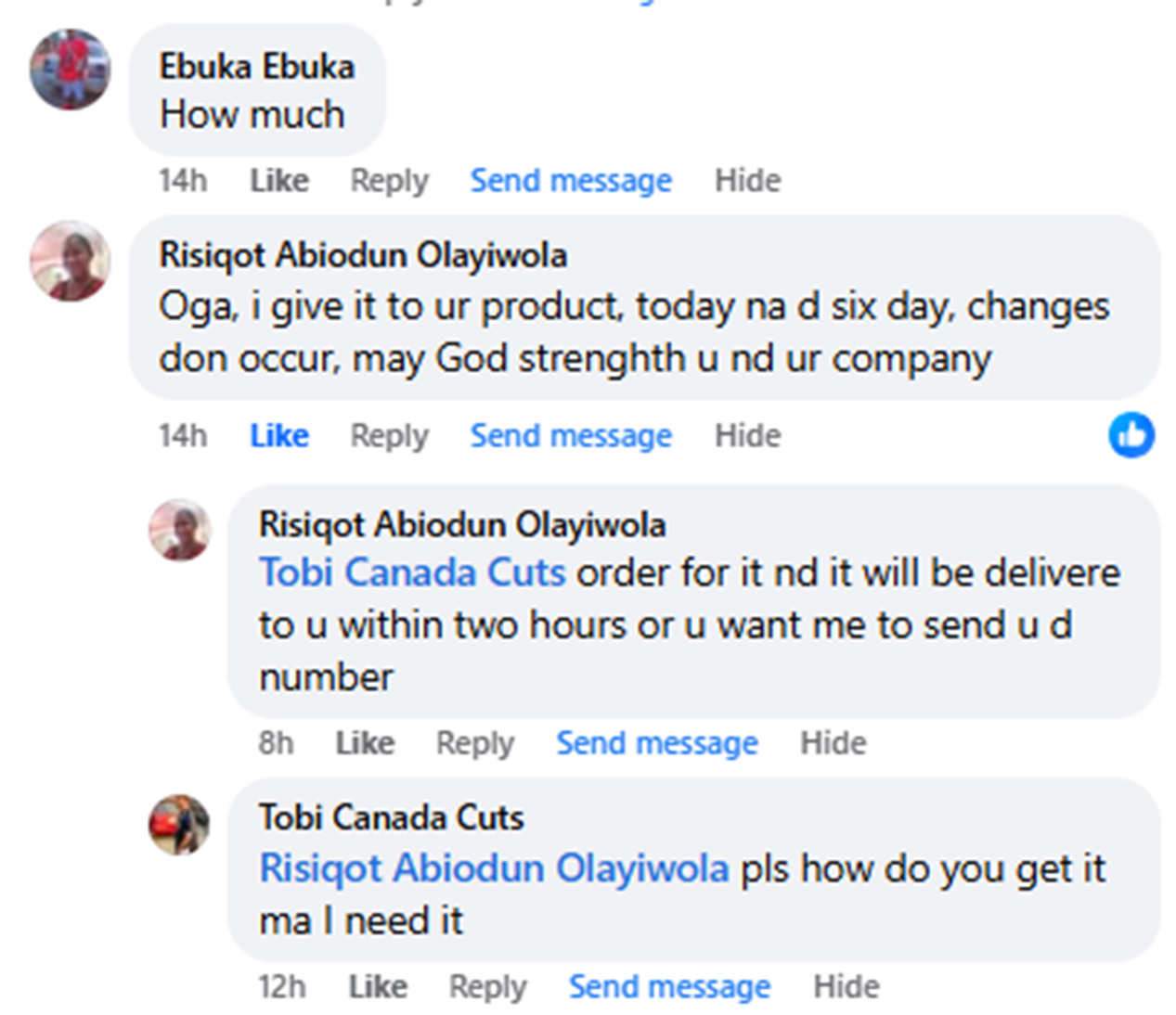Click Risiqot's small avatar on reply
This screenshot has height=1015, width=1176.
pos(180,530)
